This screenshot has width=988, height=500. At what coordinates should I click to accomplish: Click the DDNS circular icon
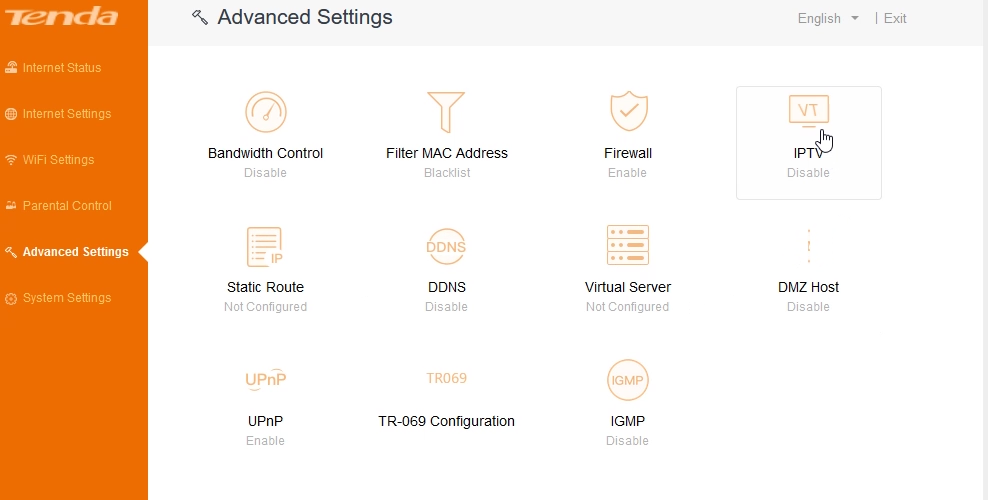446,246
